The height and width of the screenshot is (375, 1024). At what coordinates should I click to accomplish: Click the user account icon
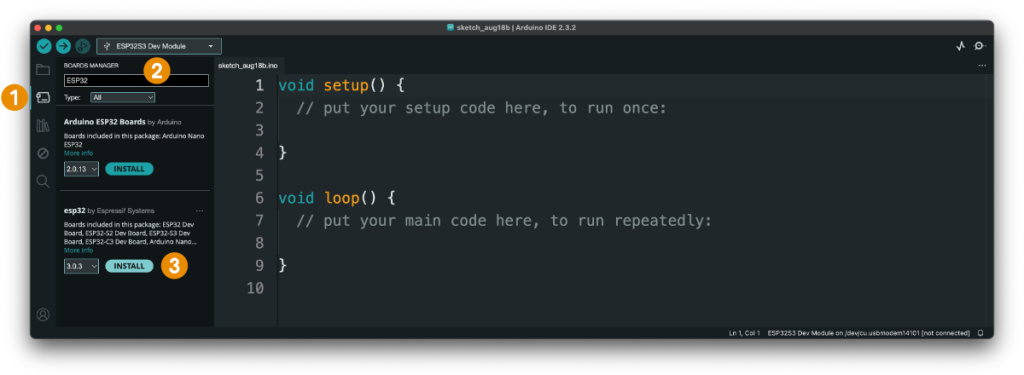click(42, 314)
